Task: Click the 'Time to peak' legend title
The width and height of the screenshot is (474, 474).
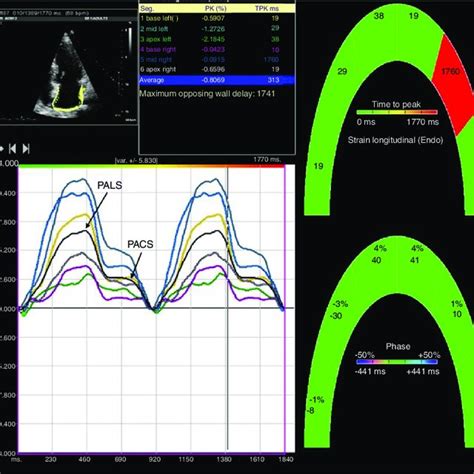Action: coord(396,104)
